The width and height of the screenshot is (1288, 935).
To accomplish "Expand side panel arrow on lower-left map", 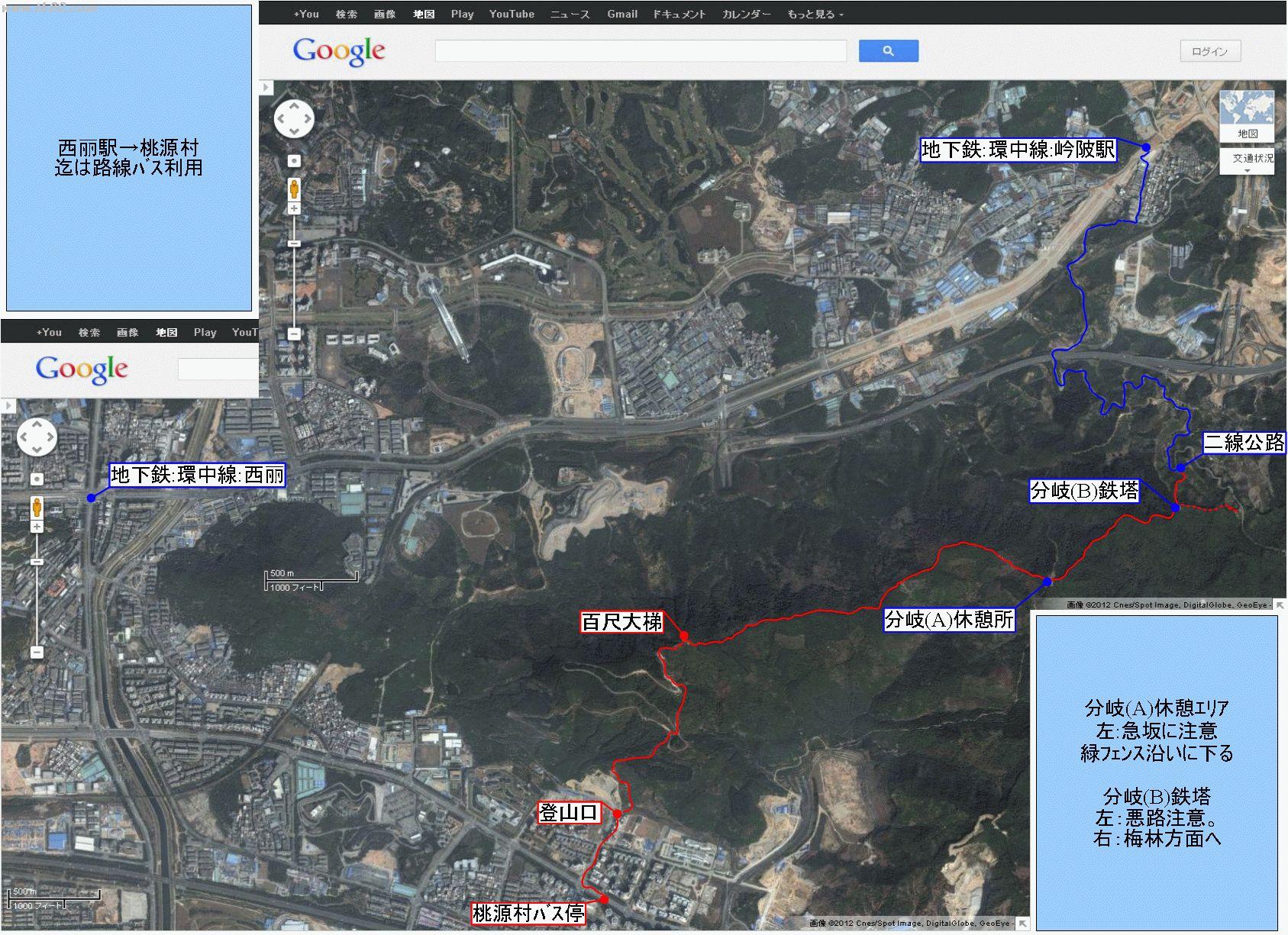I will (8, 405).
